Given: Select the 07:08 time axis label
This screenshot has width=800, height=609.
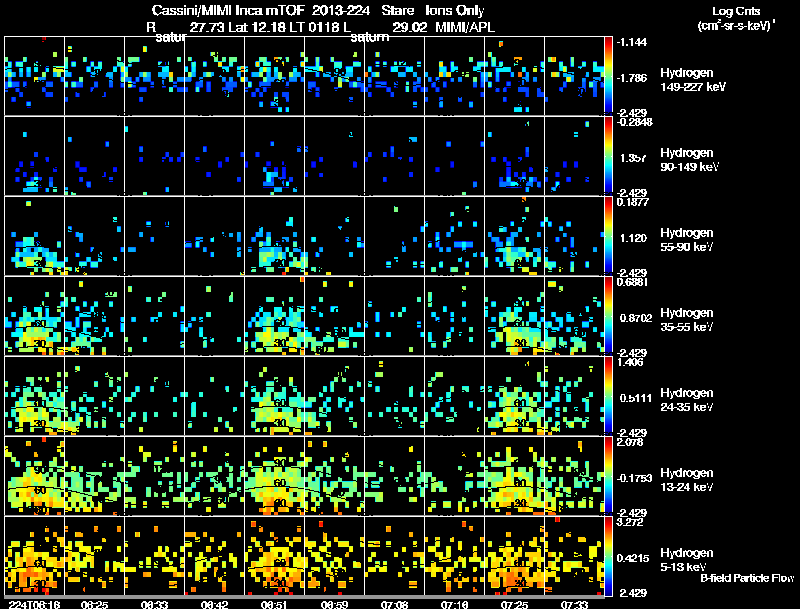Looking at the screenshot, I should 394,604.
